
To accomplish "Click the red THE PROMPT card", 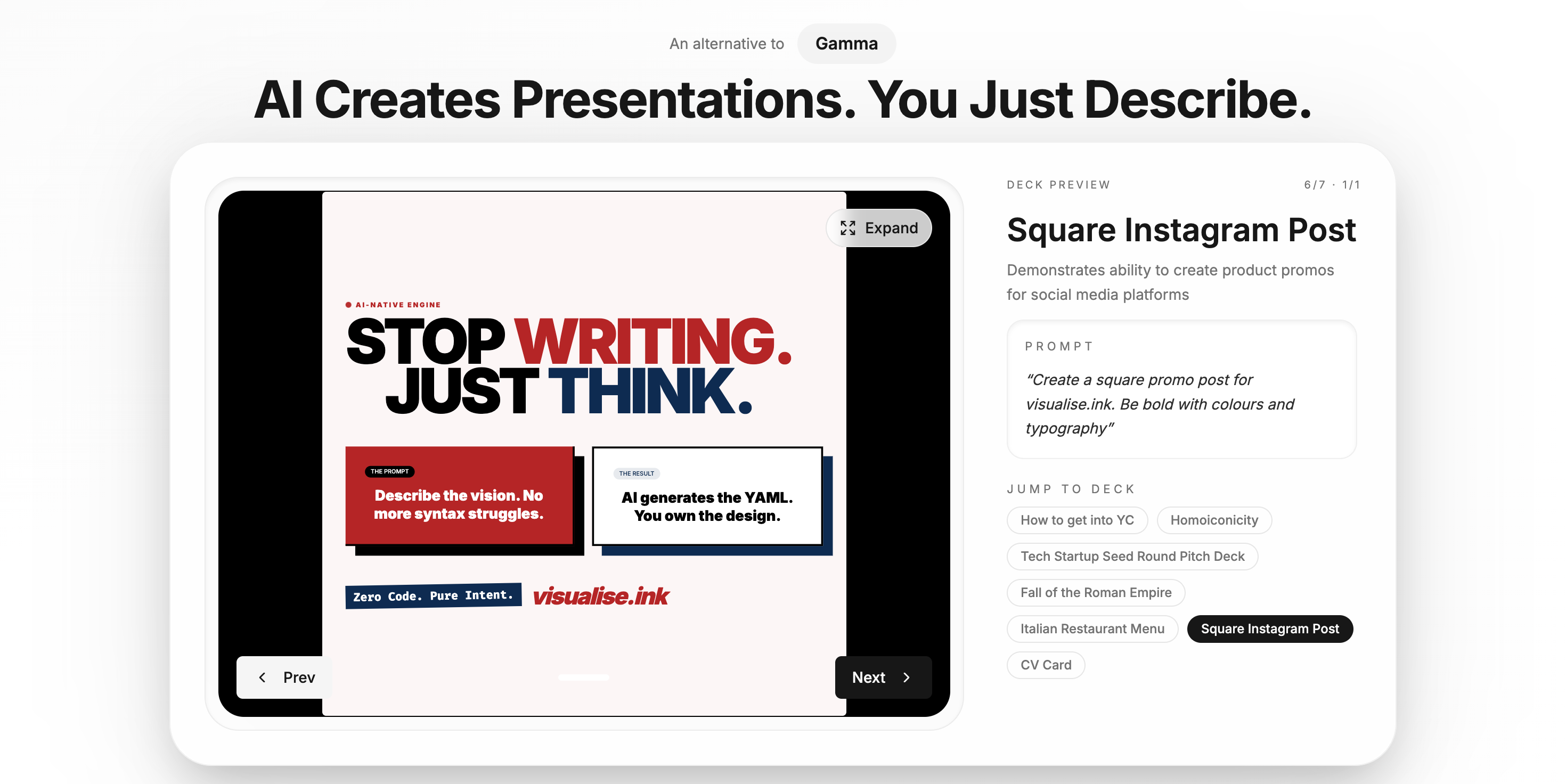I will coord(459,495).
